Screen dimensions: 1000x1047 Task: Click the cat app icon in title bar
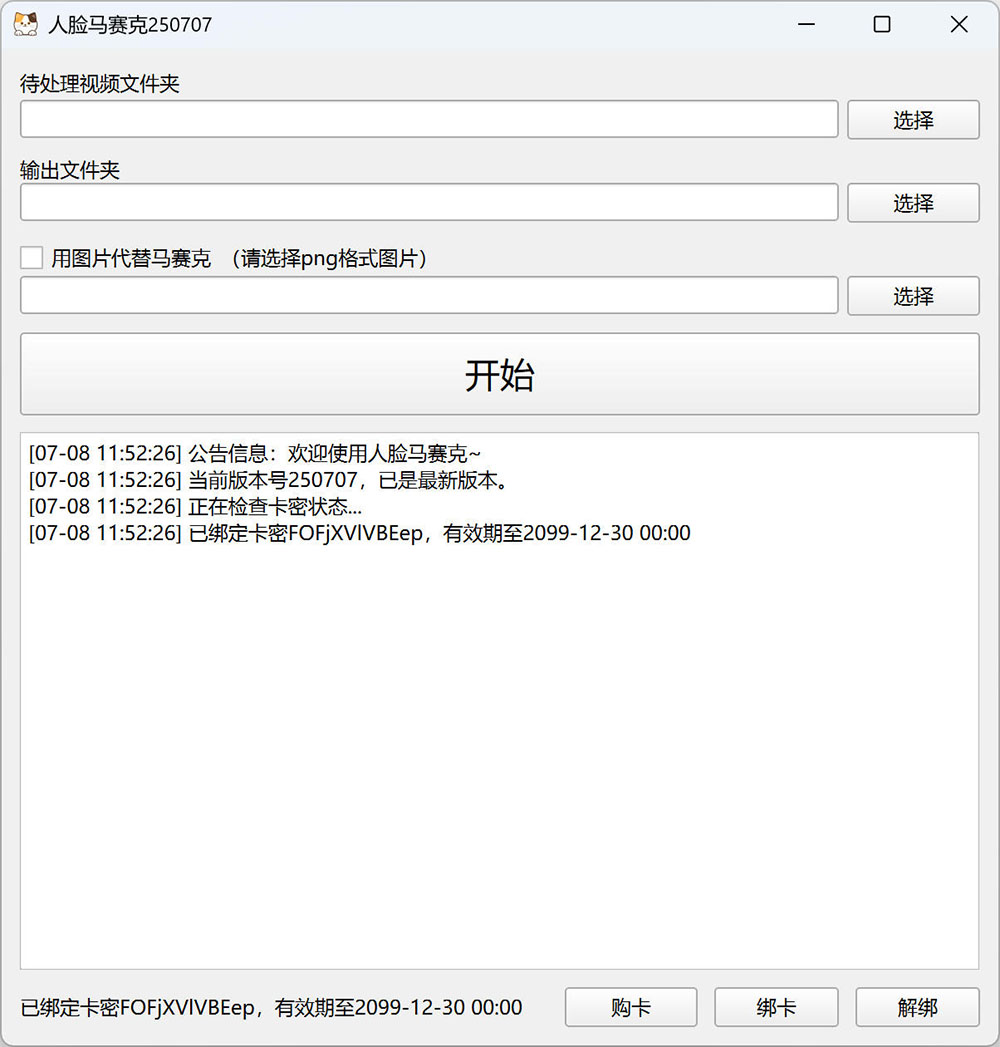click(26, 25)
